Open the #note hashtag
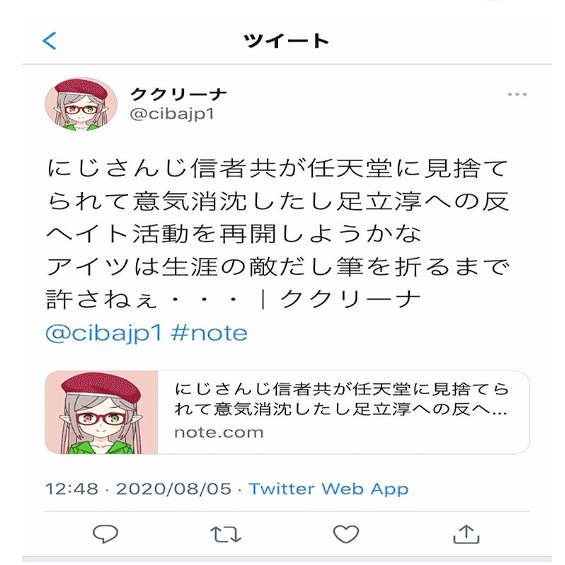Image resolution: width=565 pixels, height=565 pixels. point(209,333)
